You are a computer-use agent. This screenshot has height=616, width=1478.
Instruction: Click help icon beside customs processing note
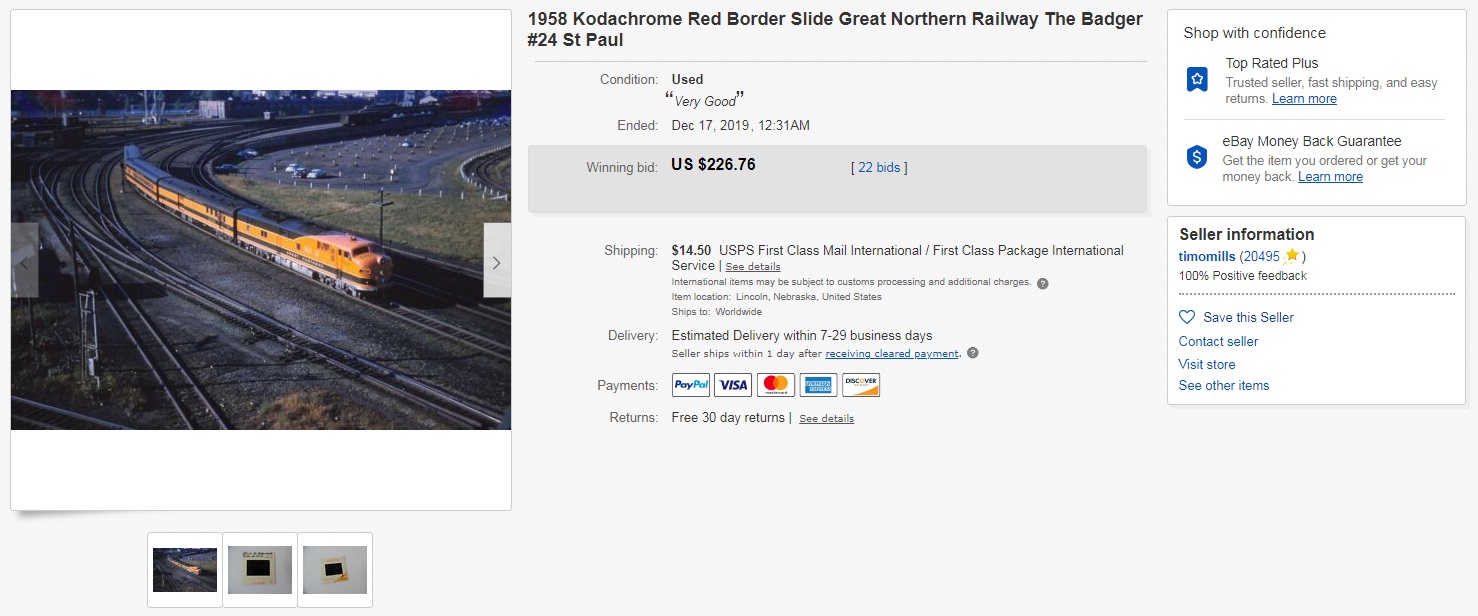click(x=1042, y=283)
